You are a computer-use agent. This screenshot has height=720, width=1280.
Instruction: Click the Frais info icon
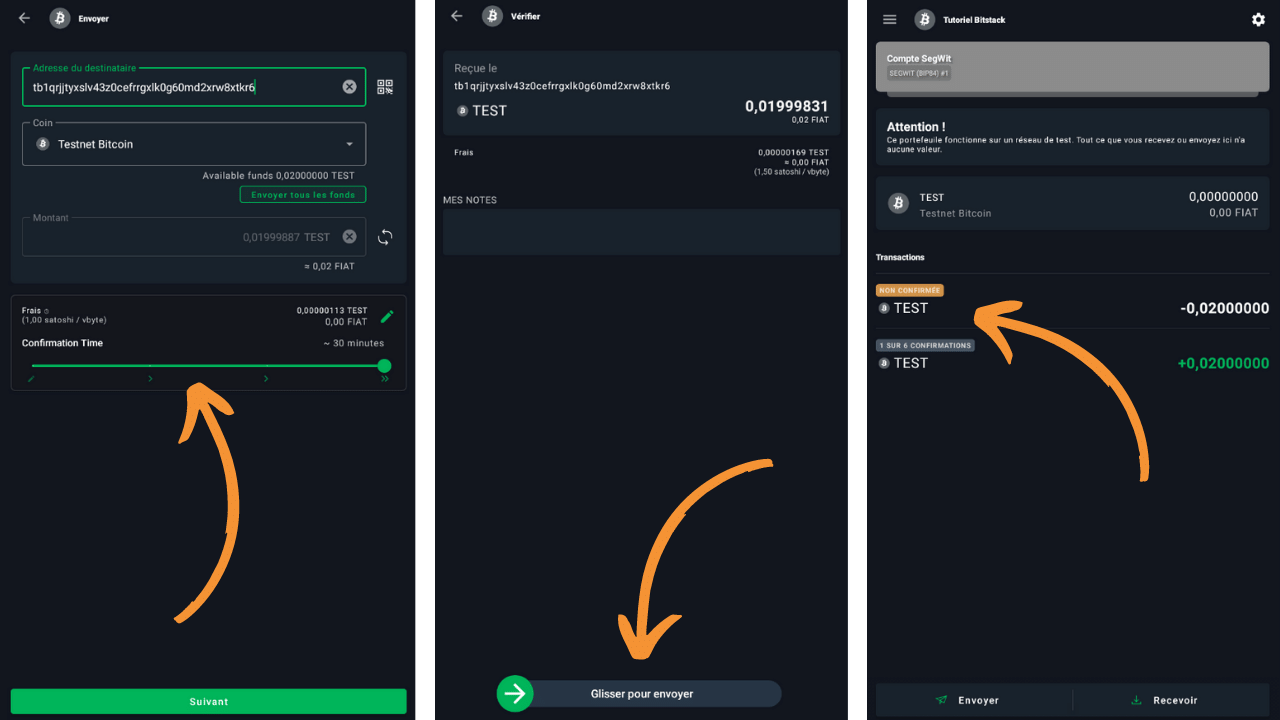[46, 311]
